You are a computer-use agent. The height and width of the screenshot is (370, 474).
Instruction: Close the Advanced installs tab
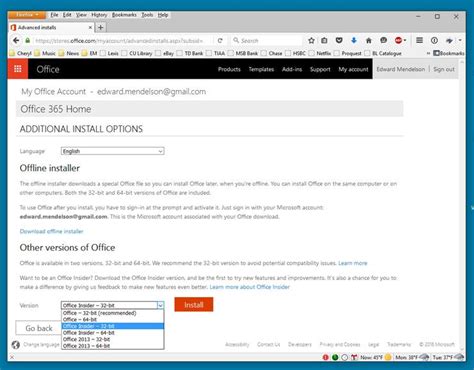90,27
